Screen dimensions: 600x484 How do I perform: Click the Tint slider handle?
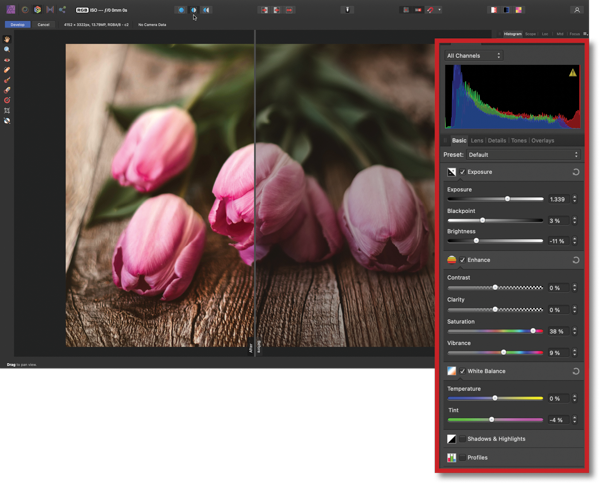click(492, 420)
